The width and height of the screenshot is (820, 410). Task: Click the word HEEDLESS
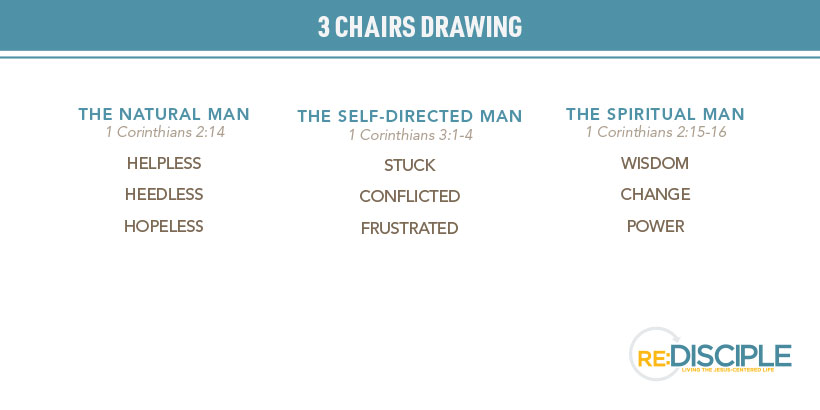click(164, 195)
